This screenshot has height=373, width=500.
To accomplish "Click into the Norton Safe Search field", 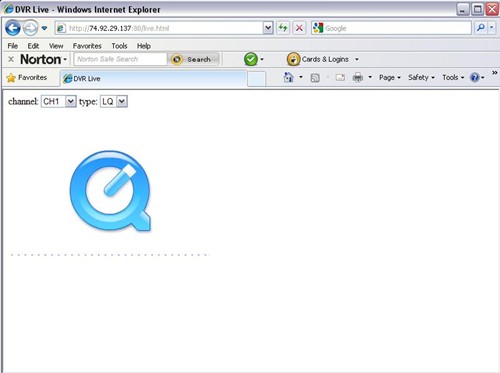I will click(120, 59).
